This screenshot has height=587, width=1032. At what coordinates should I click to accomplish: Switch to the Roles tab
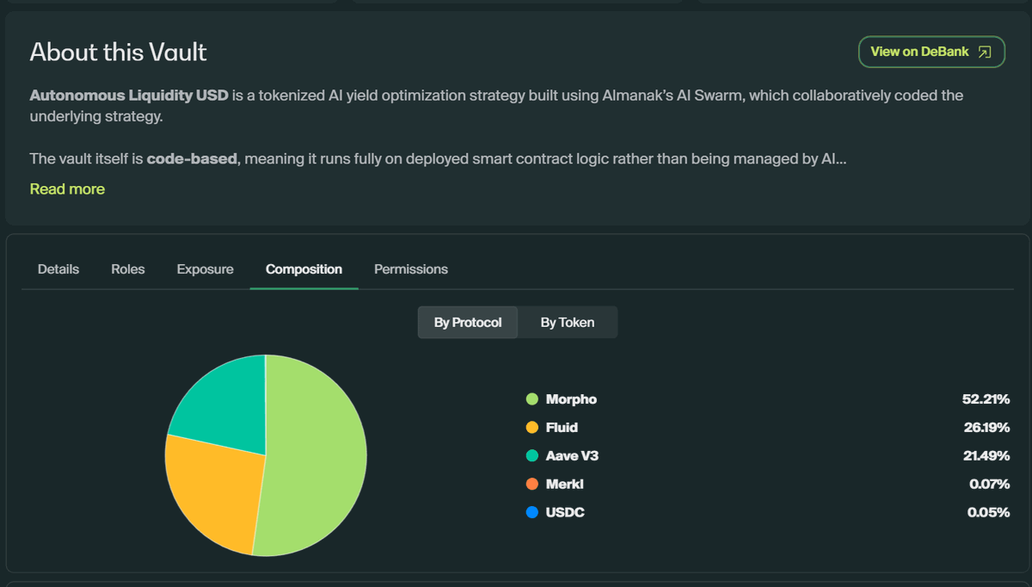coord(128,269)
